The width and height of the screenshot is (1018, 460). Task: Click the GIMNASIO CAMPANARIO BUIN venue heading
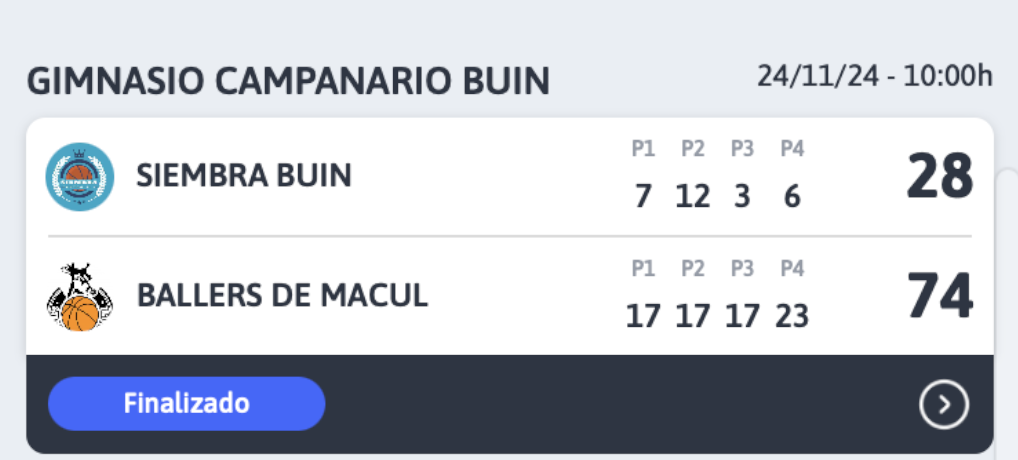(x=288, y=81)
